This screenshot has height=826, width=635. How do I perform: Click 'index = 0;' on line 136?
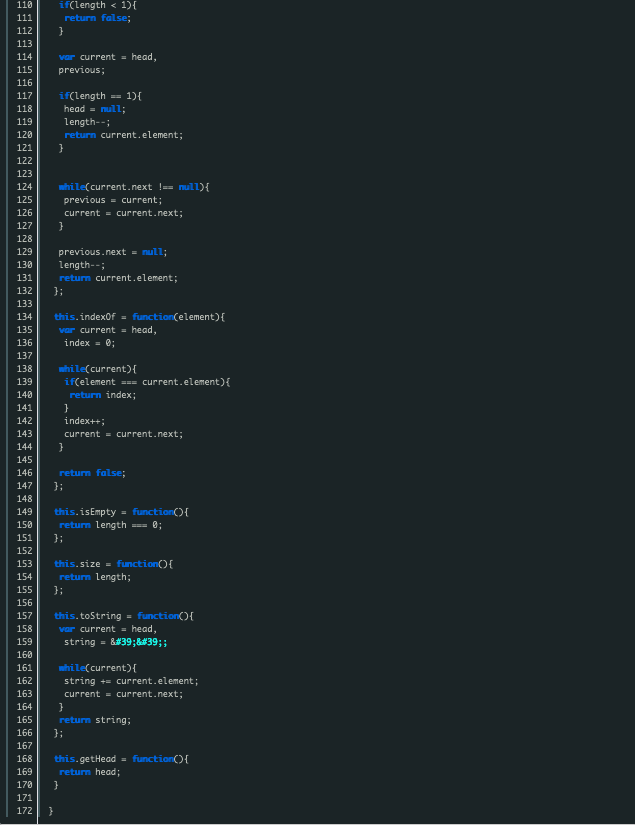[89, 343]
